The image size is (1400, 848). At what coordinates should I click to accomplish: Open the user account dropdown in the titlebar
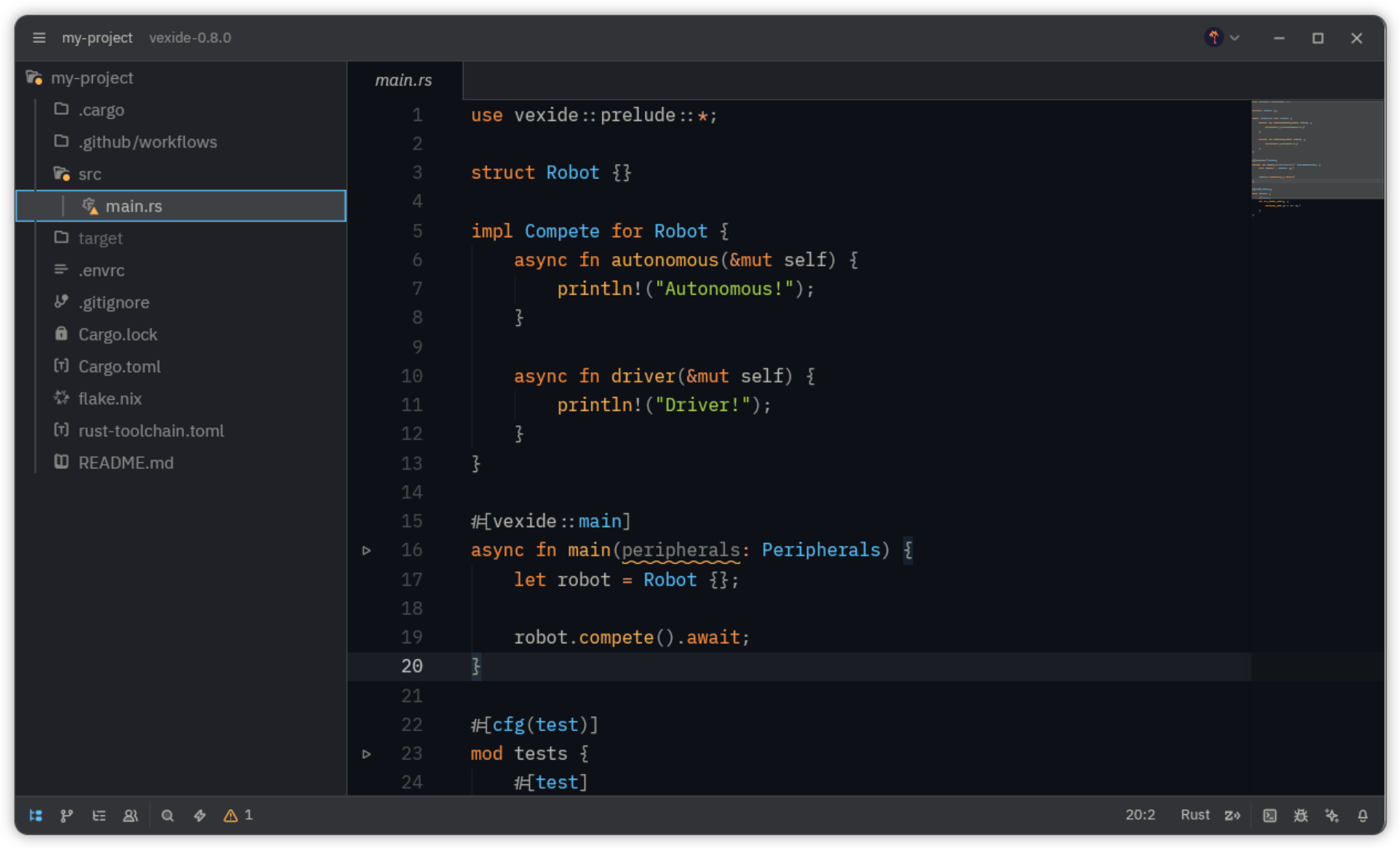(x=1222, y=37)
